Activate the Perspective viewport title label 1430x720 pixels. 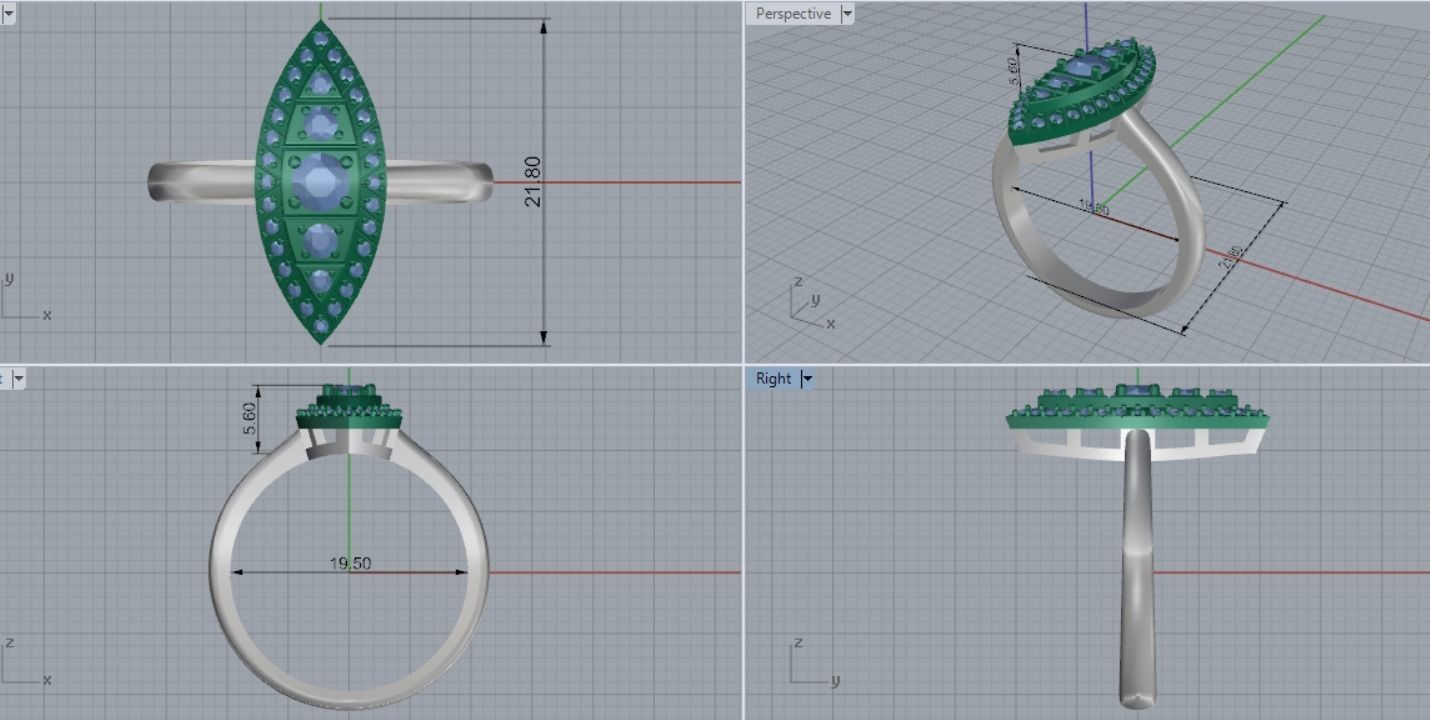pos(793,14)
